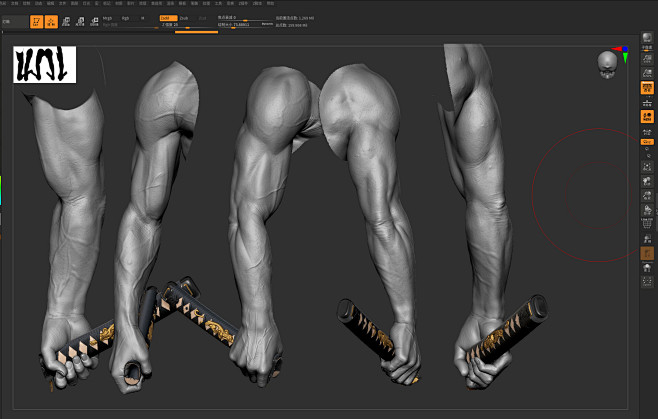Open the 渲染 (Render) menu

tap(170, 3)
